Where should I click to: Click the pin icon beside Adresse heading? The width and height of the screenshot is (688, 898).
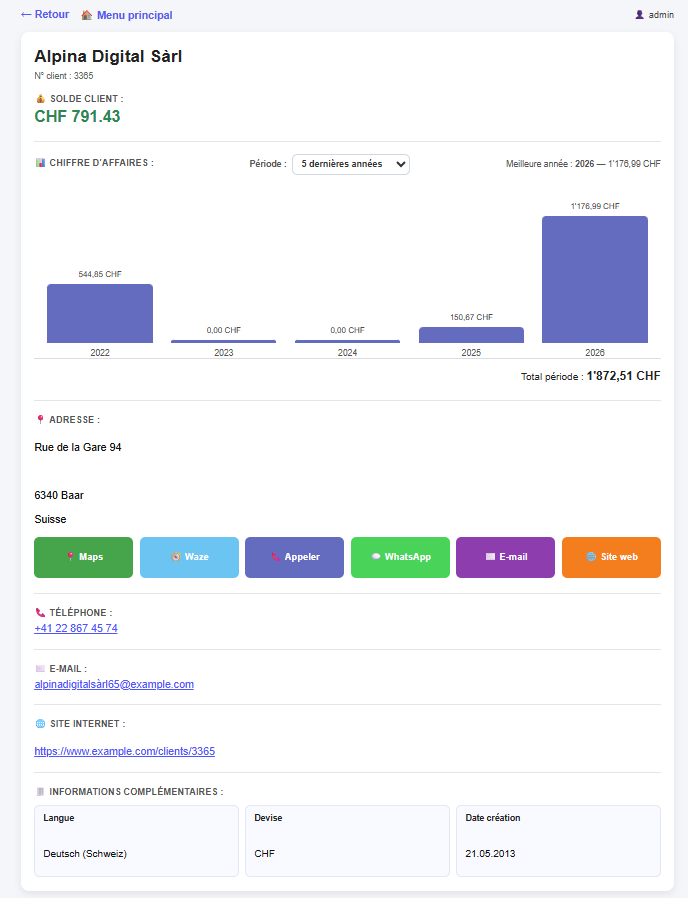[x=40, y=420]
